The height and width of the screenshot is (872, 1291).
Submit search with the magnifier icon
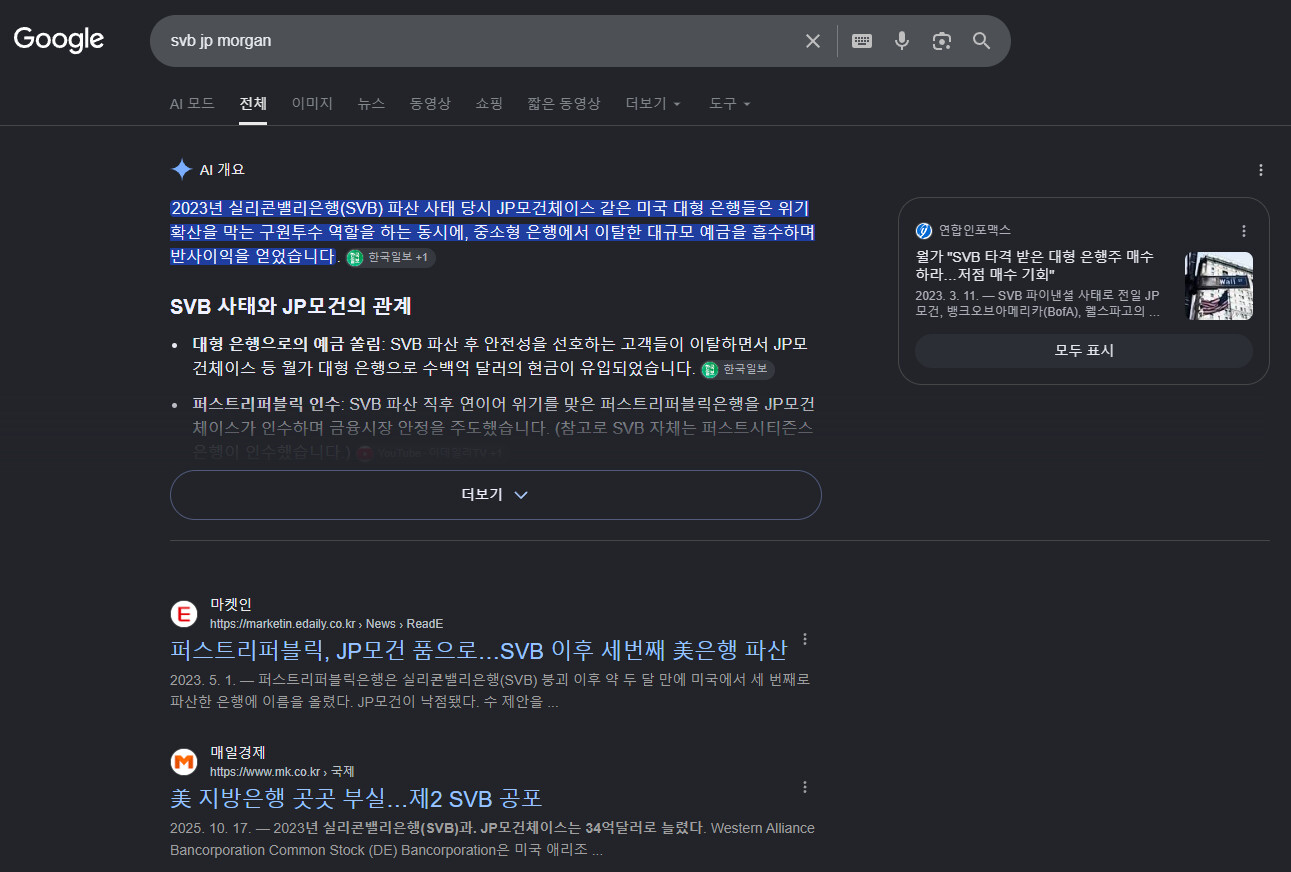pos(982,41)
